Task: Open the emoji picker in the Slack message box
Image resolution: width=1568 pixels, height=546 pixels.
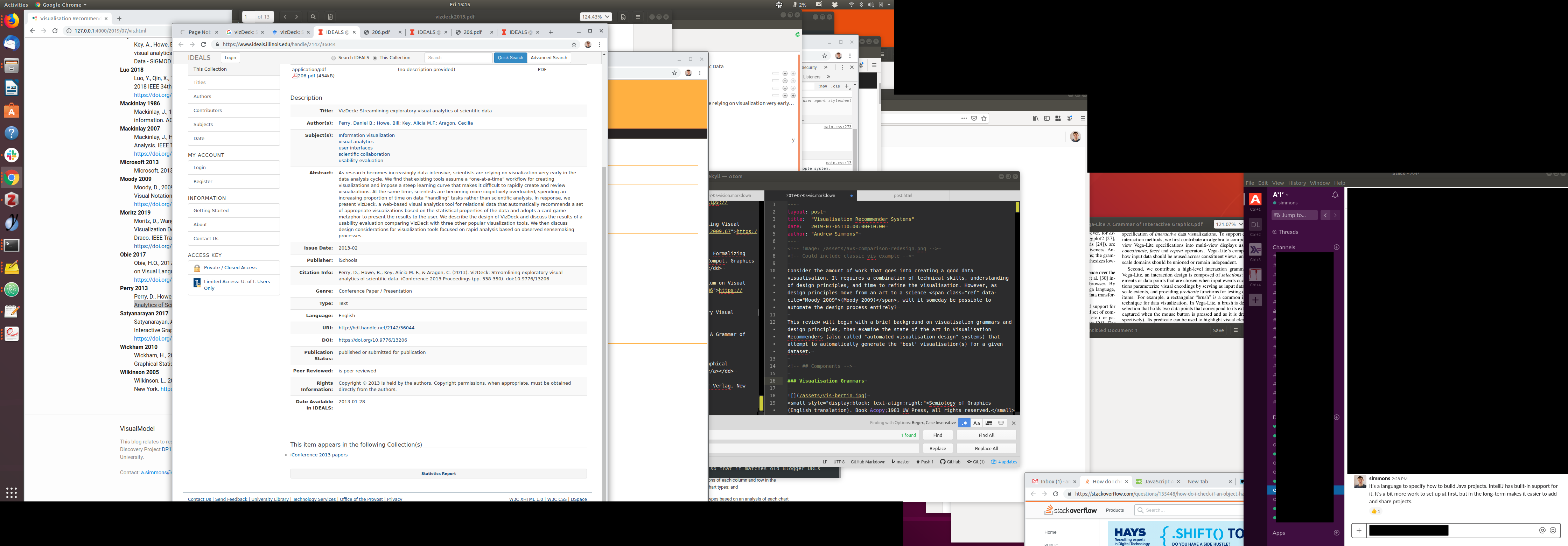Action: tap(1553, 530)
